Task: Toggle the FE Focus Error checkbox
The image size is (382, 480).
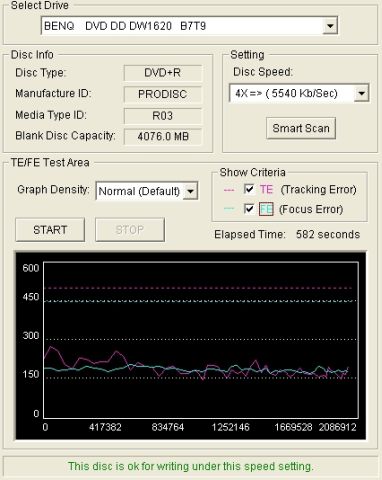Action: point(249,209)
